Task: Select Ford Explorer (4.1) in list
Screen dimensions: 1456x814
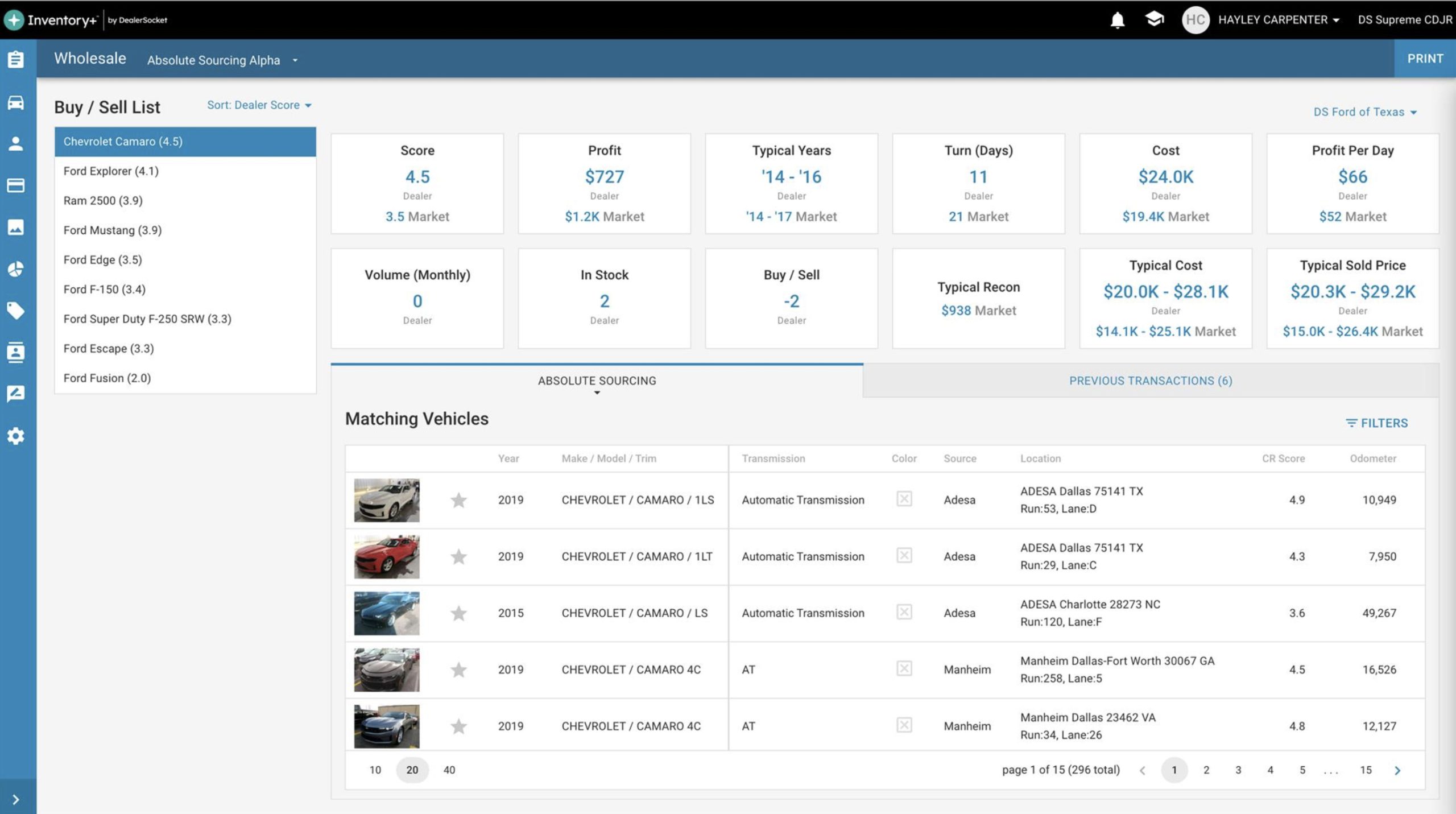Action: [x=111, y=171]
